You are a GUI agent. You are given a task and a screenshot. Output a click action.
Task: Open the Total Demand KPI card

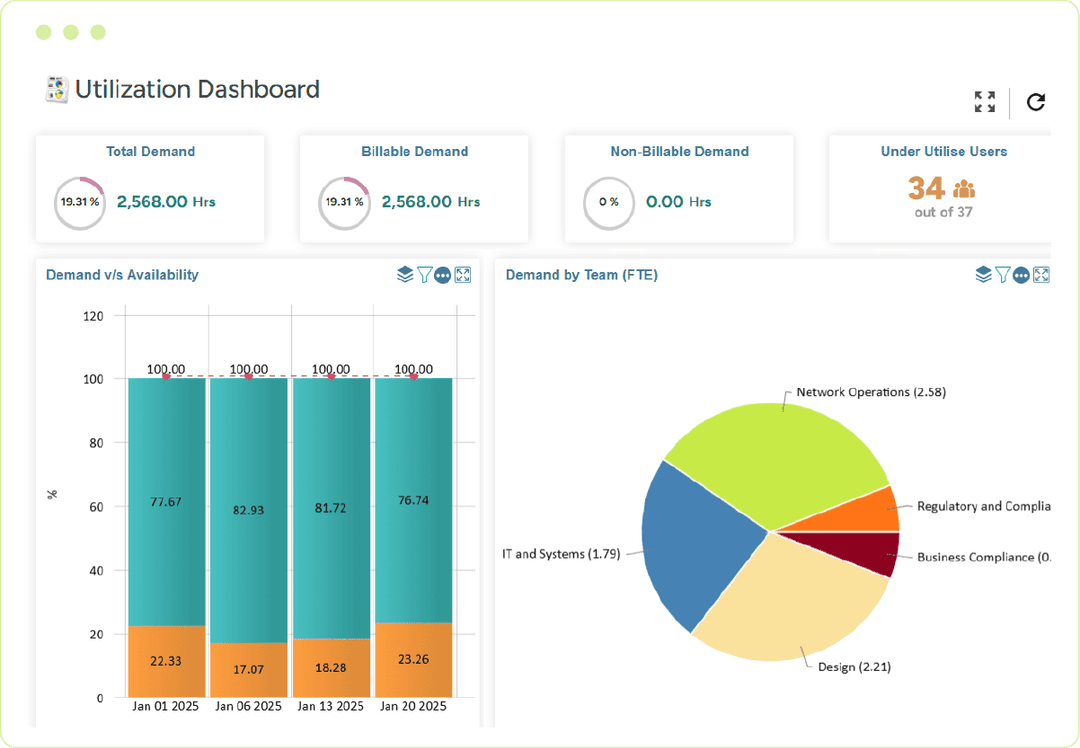(150, 188)
